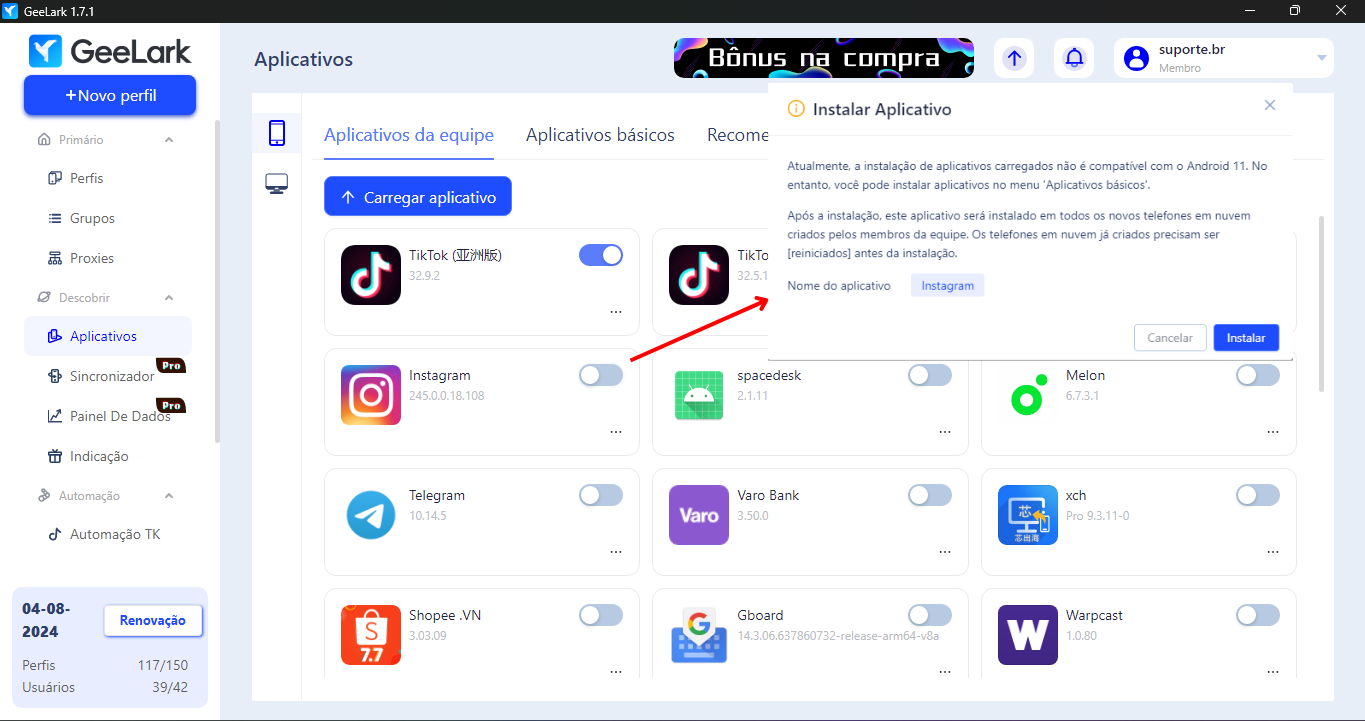Open more options for Melon card
Screen dimensions: 1365x721
pyautogui.click(x=1273, y=432)
